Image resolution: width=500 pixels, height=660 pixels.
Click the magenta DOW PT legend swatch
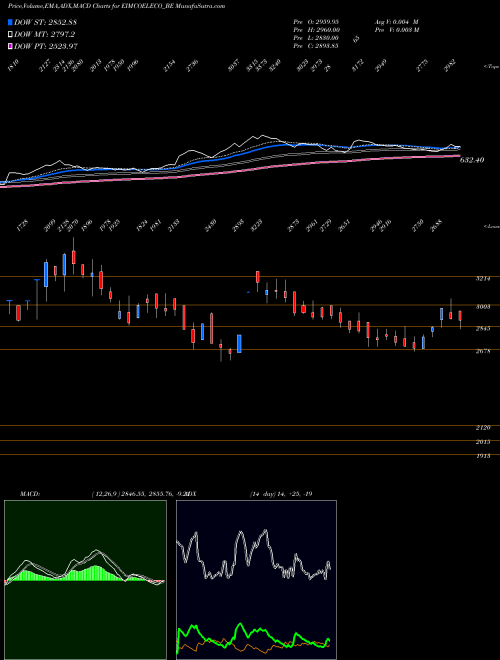[10, 46]
